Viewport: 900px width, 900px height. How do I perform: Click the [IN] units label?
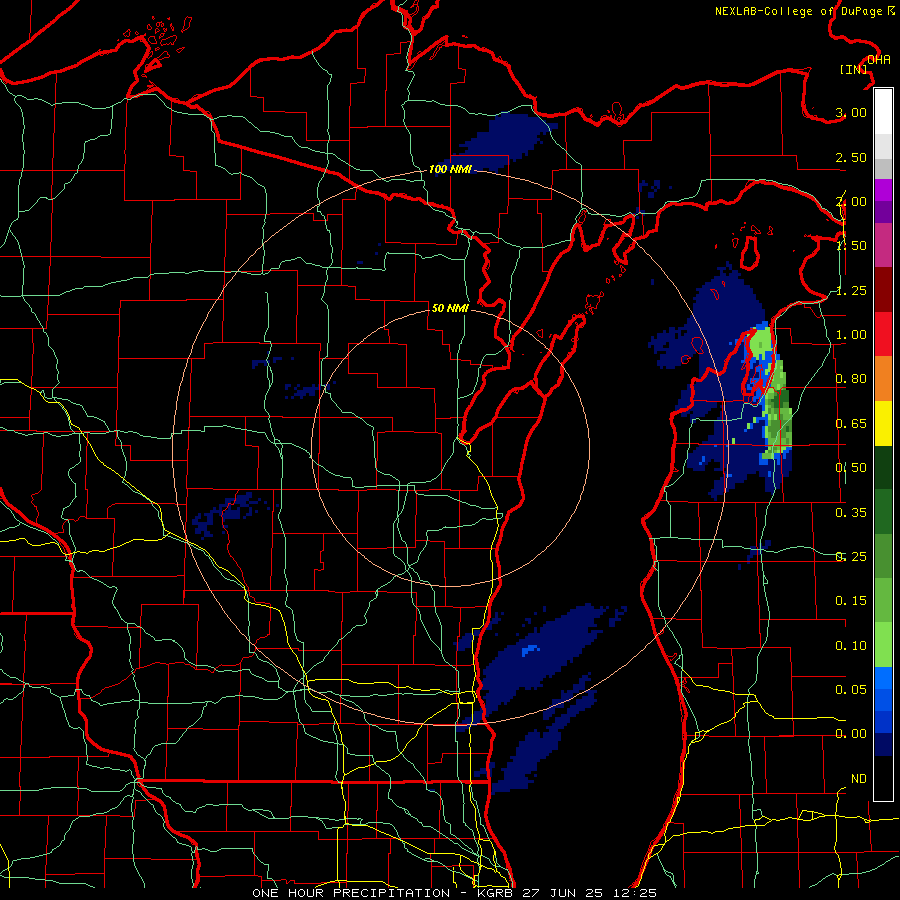pos(854,69)
